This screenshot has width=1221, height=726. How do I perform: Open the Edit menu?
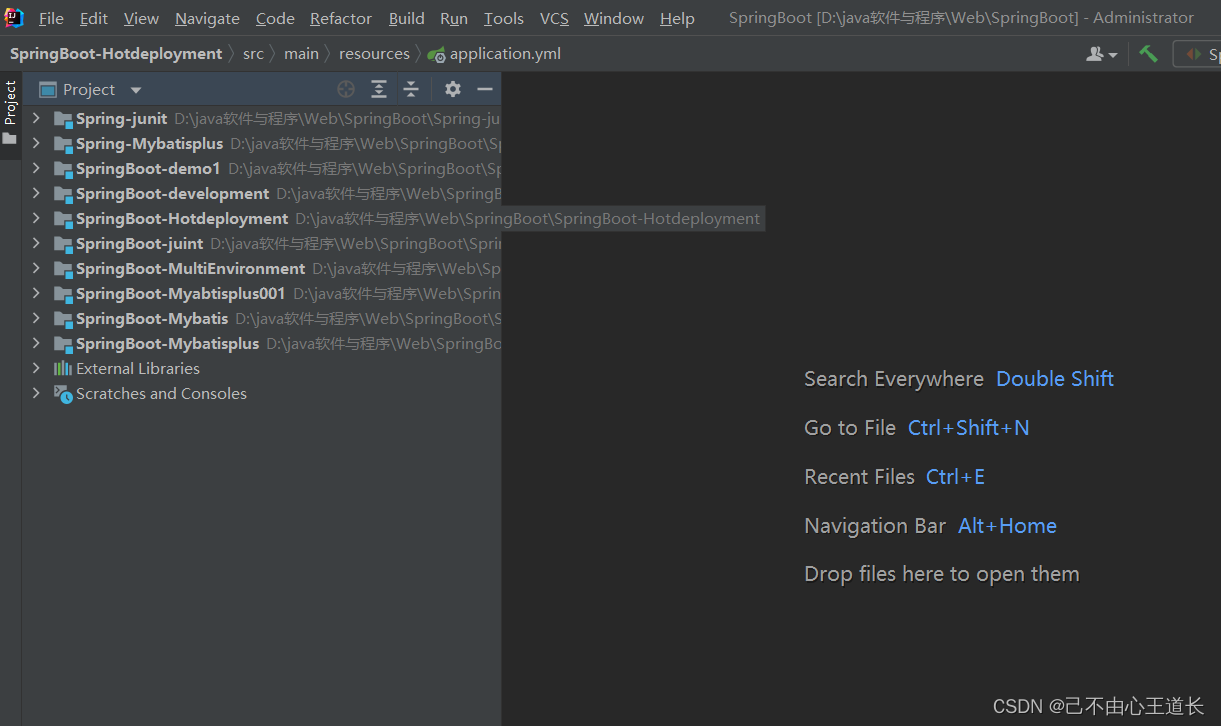pos(94,18)
